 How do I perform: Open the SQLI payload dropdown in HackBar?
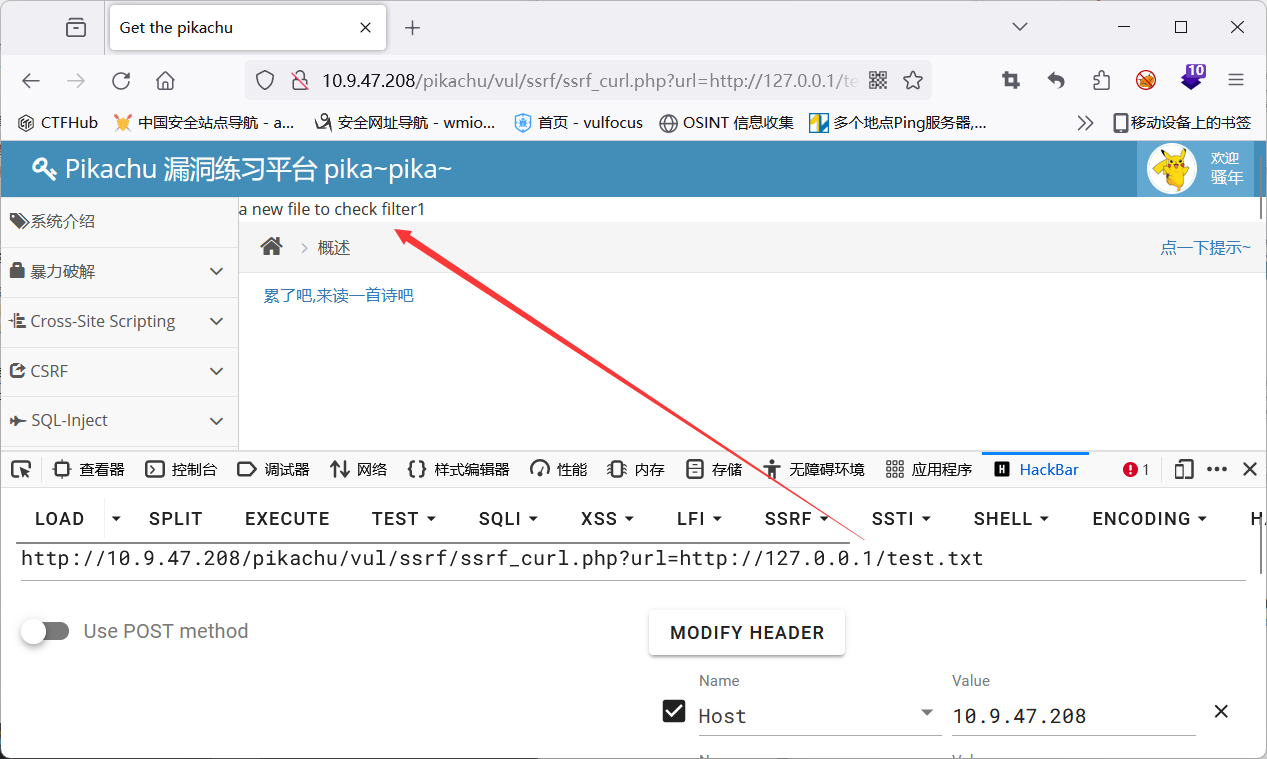pos(507,518)
